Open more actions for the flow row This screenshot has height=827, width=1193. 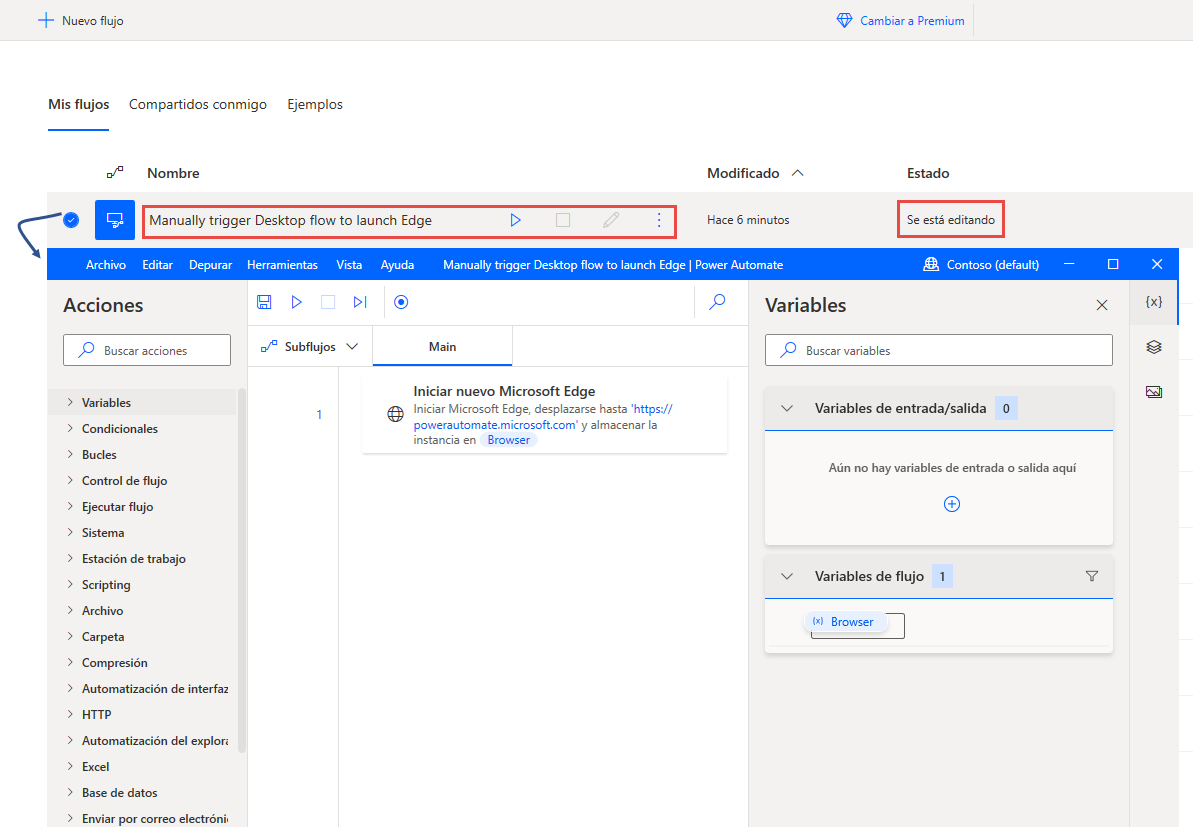(x=659, y=220)
